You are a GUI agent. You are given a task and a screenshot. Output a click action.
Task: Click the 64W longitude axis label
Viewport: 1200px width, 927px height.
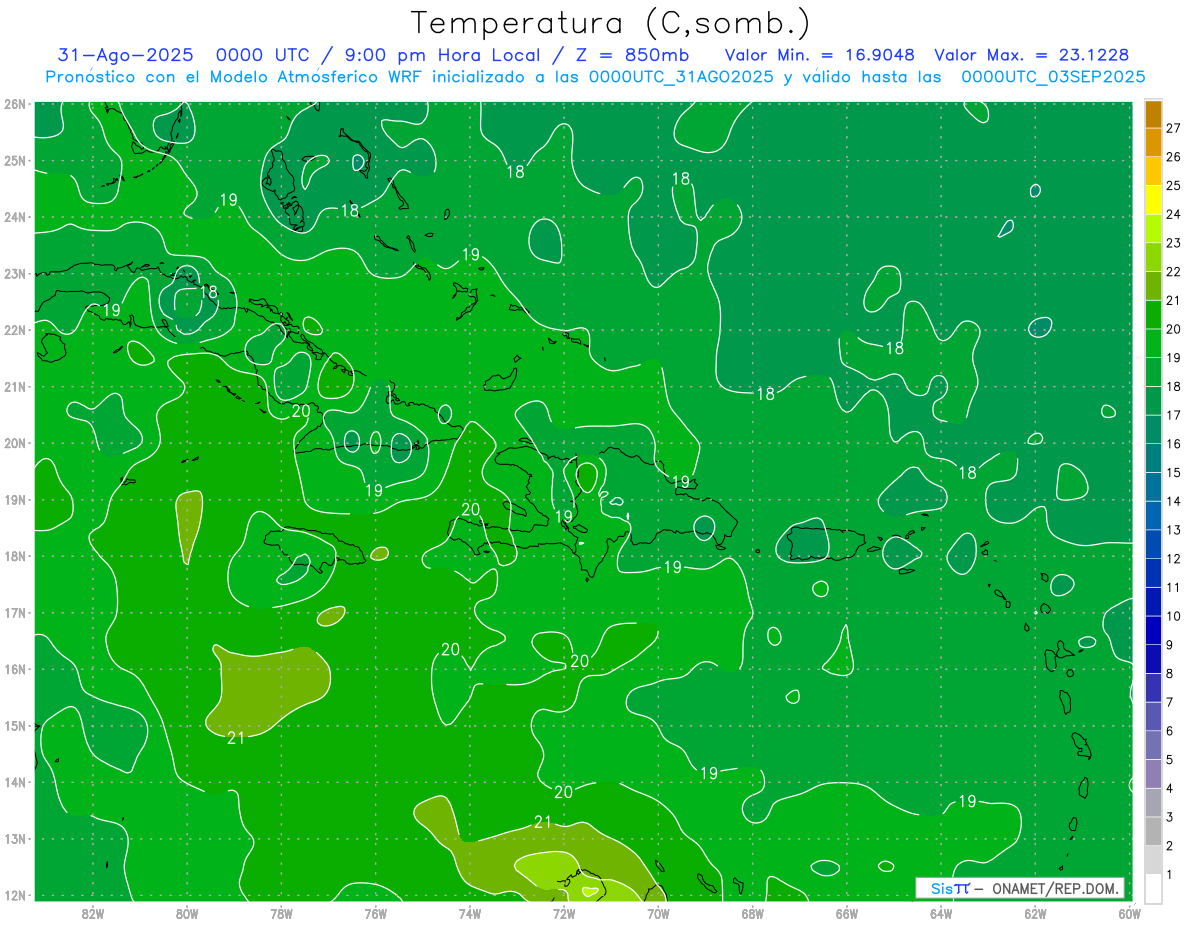[940, 913]
